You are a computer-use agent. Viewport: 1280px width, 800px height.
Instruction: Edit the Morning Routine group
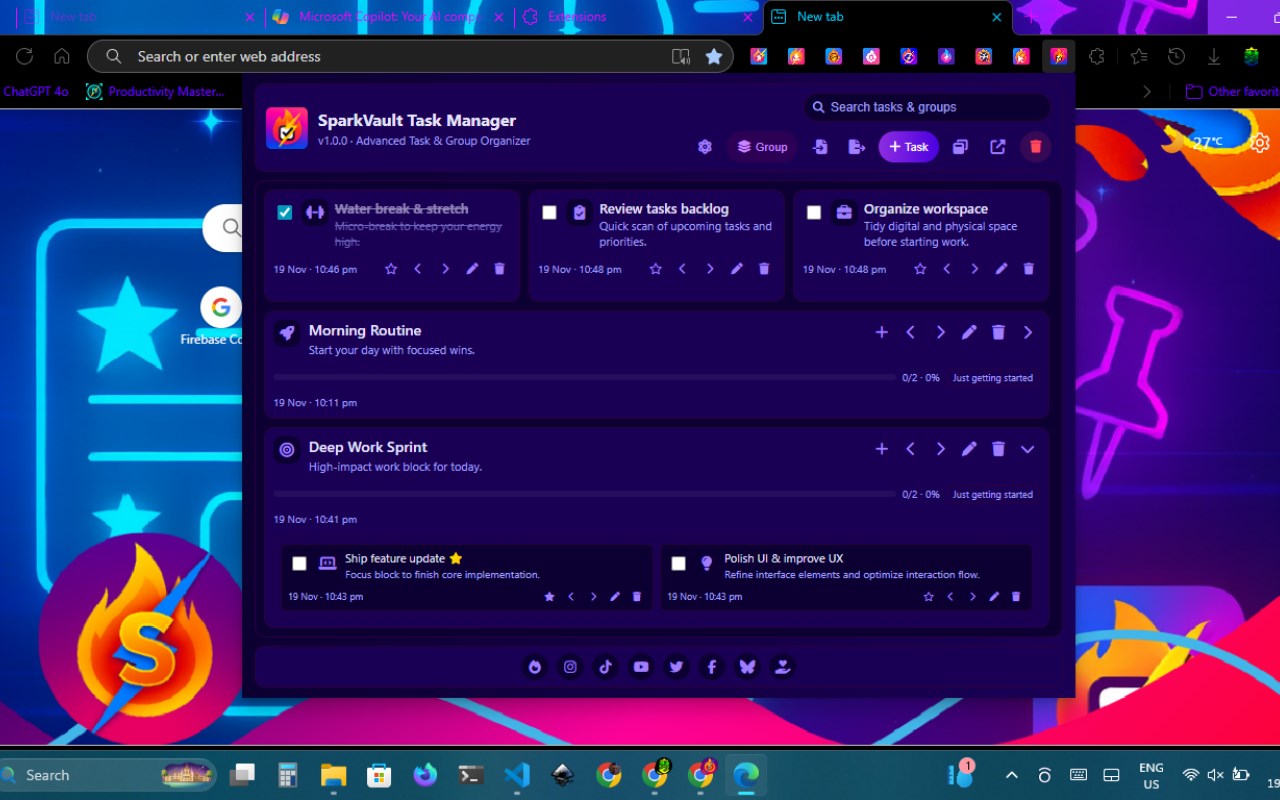[x=969, y=332]
